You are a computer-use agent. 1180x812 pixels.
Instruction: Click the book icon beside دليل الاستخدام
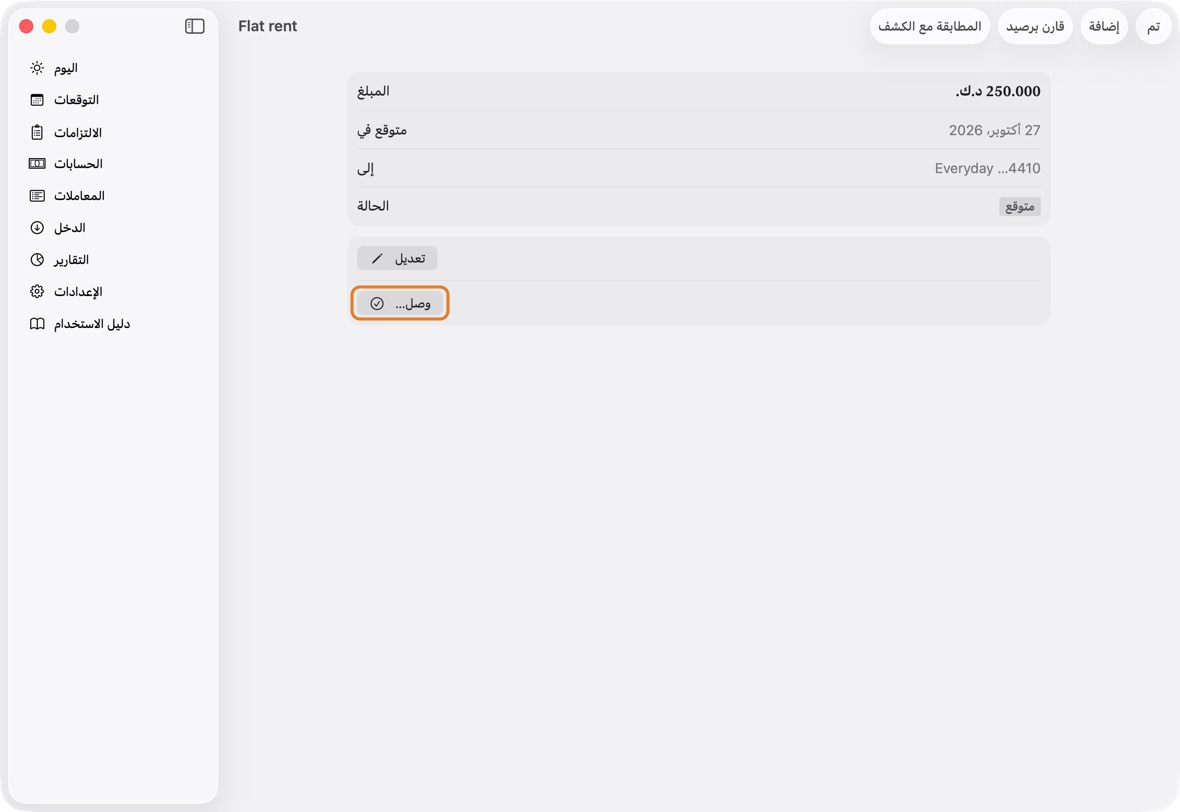pyautogui.click(x=37, y=324)
